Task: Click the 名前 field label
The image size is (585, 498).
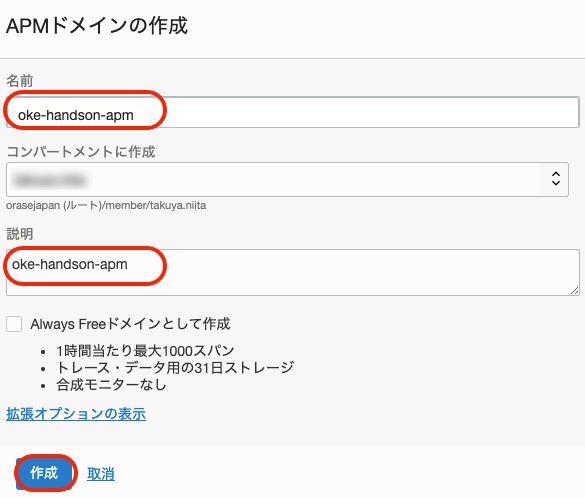Action: coord(19,81)
